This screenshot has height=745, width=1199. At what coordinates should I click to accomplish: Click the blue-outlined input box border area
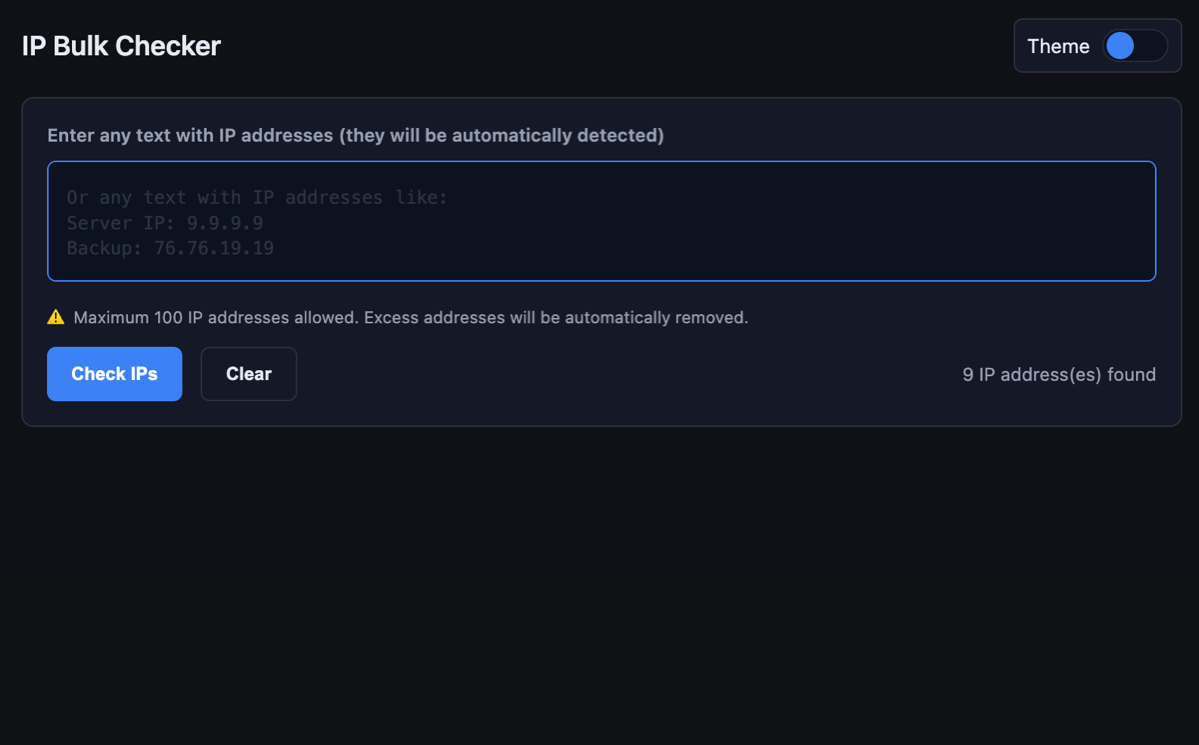600,162
